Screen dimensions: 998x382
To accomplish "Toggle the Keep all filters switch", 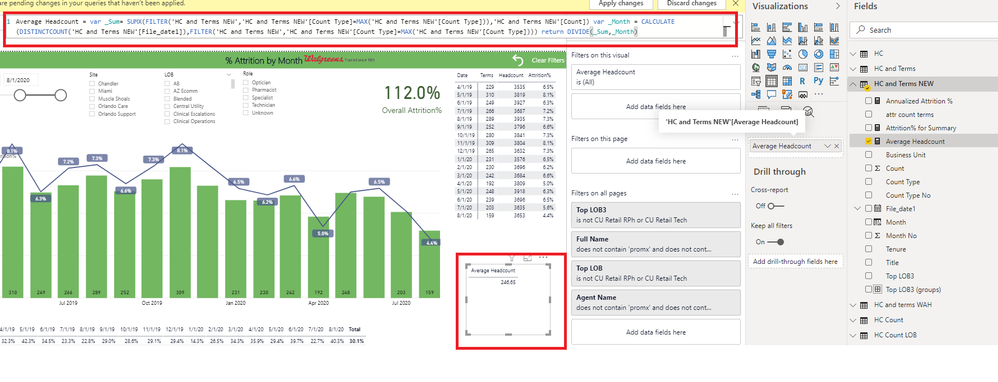I will (x=776, y=242).
